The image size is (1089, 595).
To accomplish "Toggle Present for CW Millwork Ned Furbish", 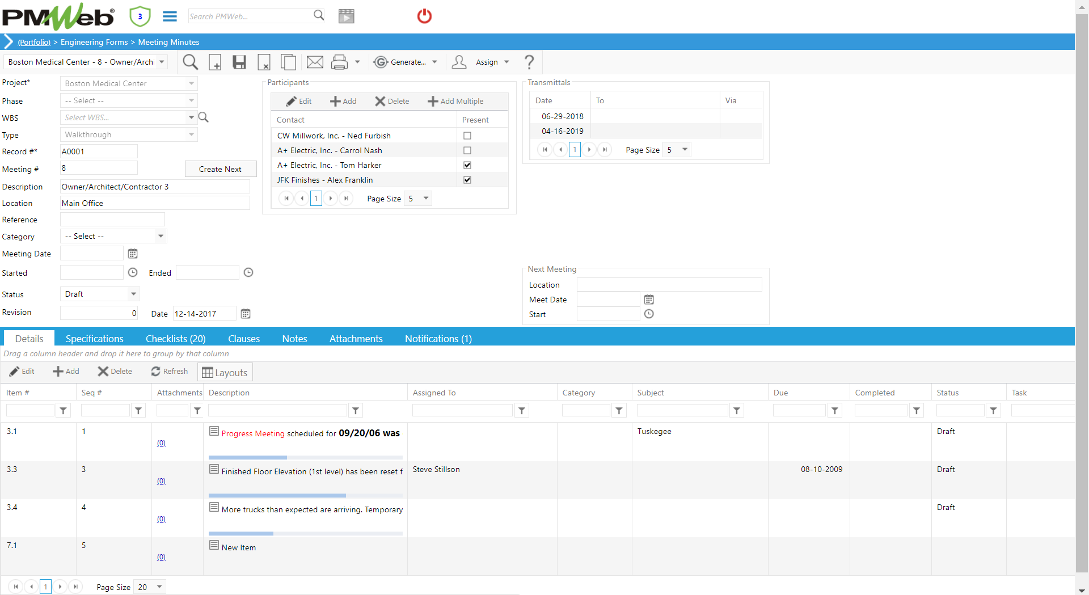I will tap(467, 136).
